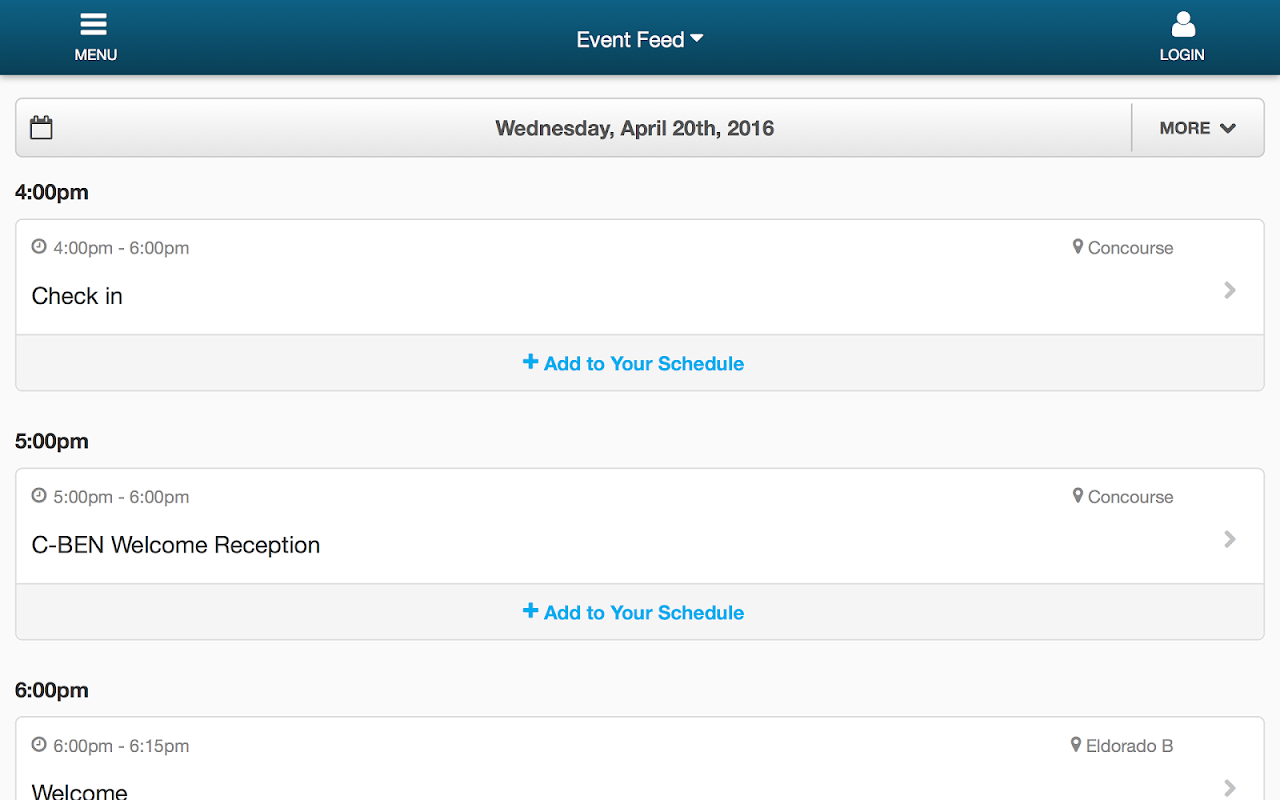Viewport: 1280px width, 800px height.
Task: Open the Check in event title
Action: coord(77,296)
